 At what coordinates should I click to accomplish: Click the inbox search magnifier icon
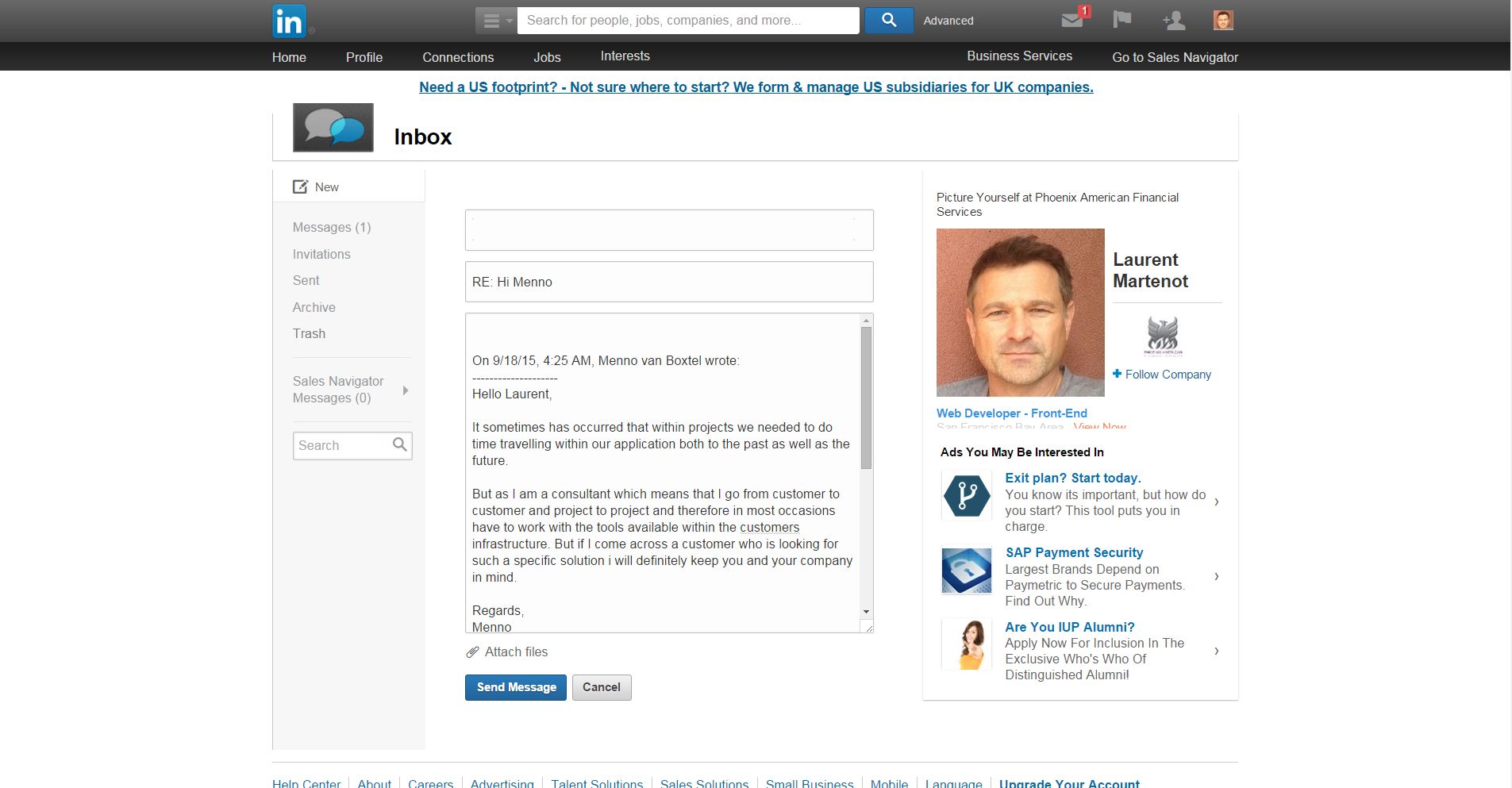click(x=400, y=445)
